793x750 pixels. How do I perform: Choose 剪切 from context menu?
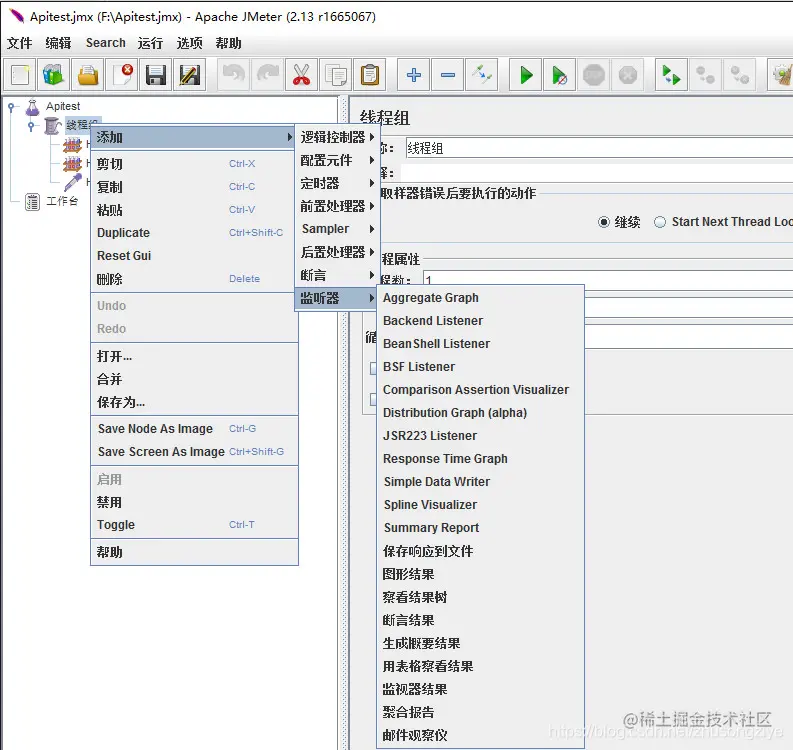194,164
